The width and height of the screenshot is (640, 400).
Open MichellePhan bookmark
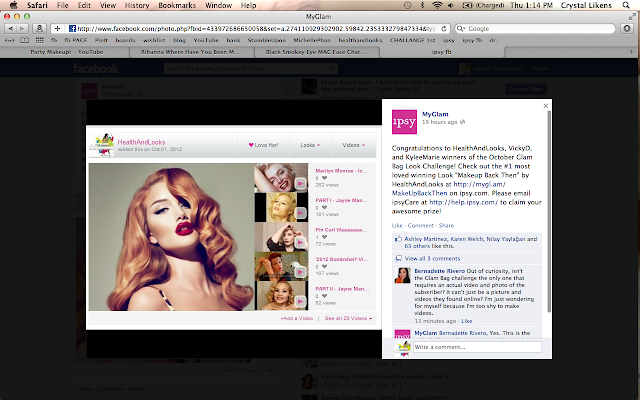pyautogui.click(x=312, y=40)
